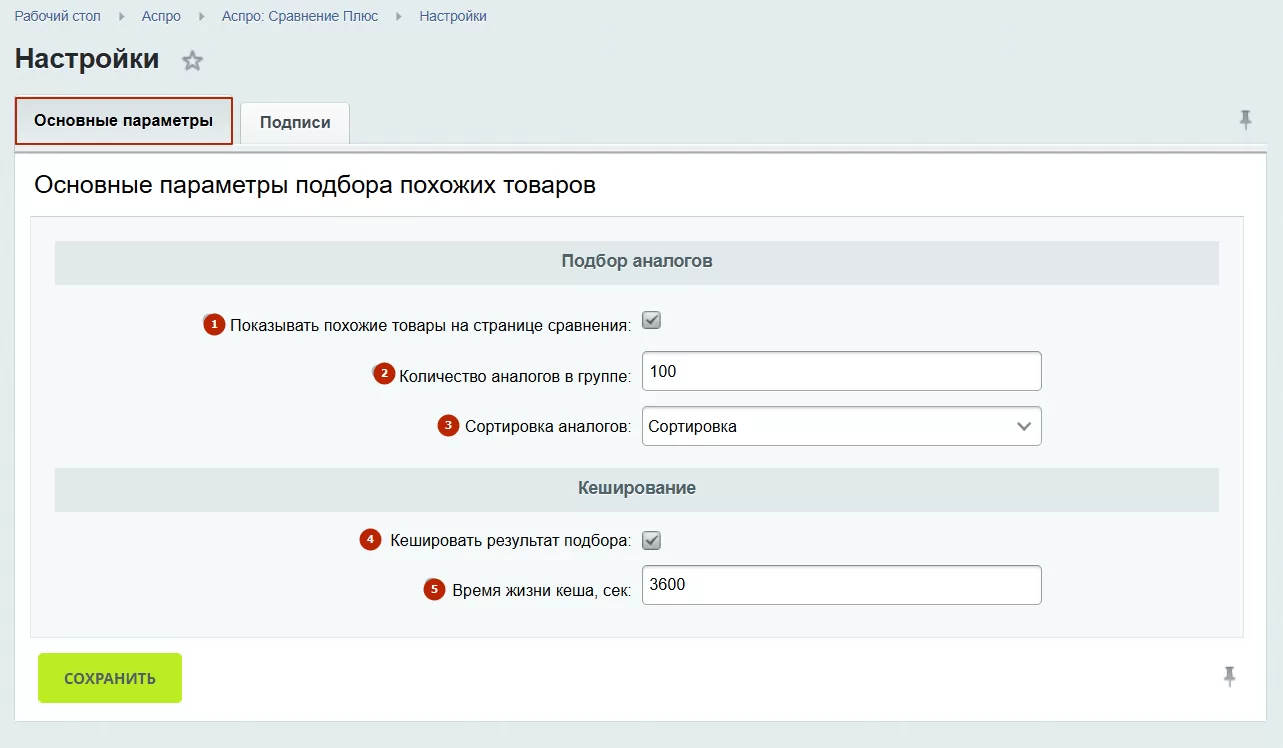Click the label "Сортировка аналогов:"
This screenshot has height=748, width=1283.
coord(548,427)
